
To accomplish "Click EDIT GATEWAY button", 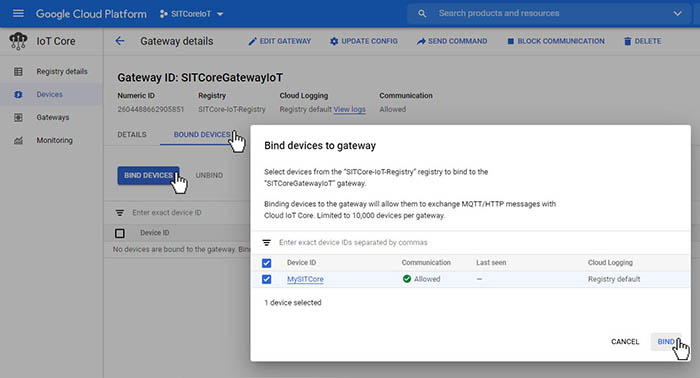I will coord(279,41).
